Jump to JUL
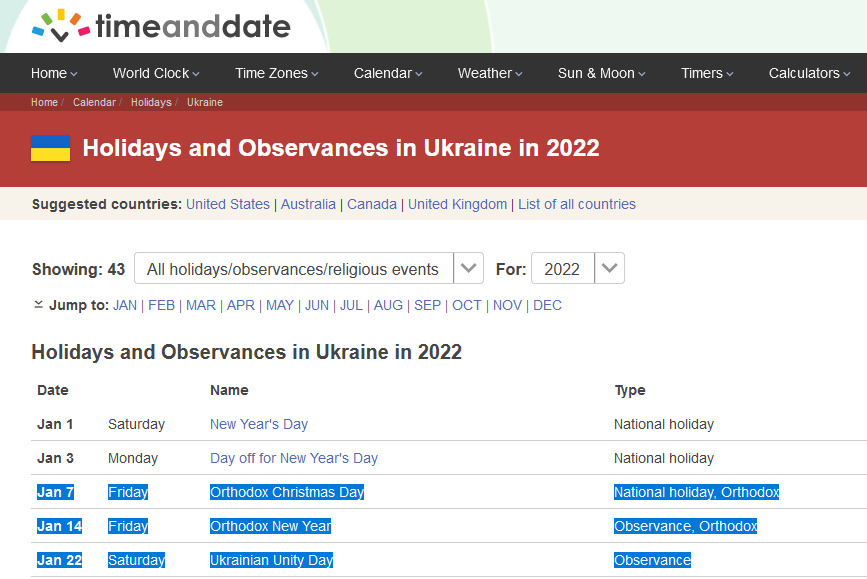The height and width of the screenshot is (579, 867). tap(351, 305)
